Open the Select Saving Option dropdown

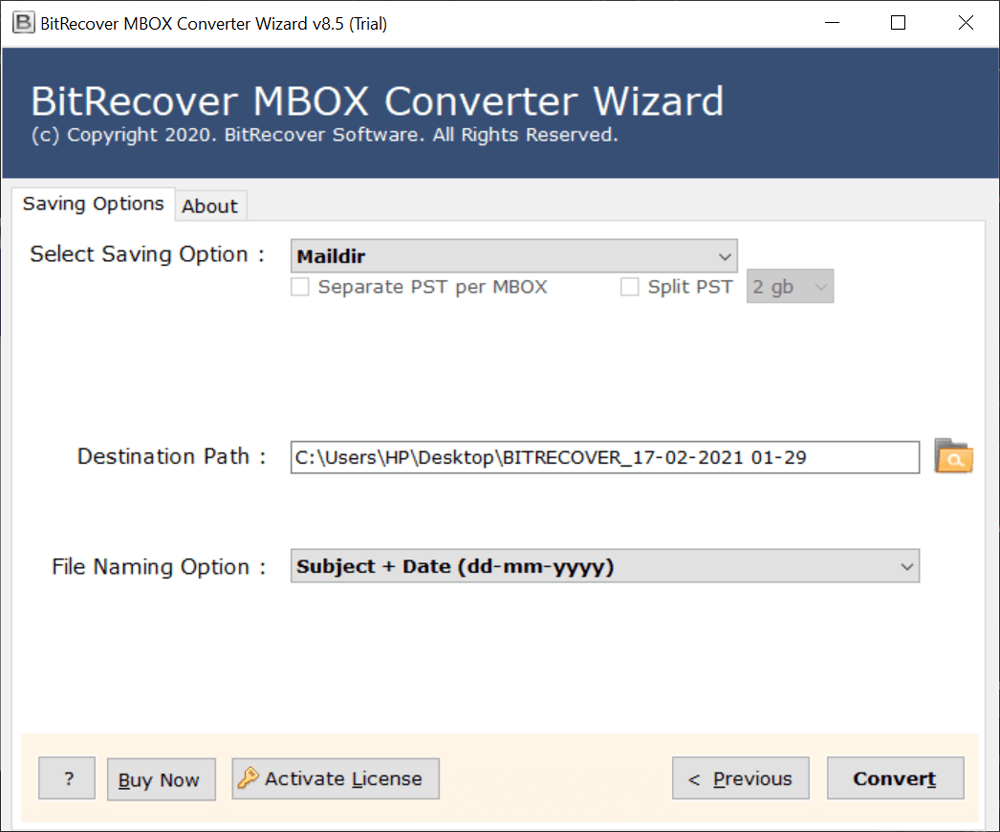pos(514,256)
